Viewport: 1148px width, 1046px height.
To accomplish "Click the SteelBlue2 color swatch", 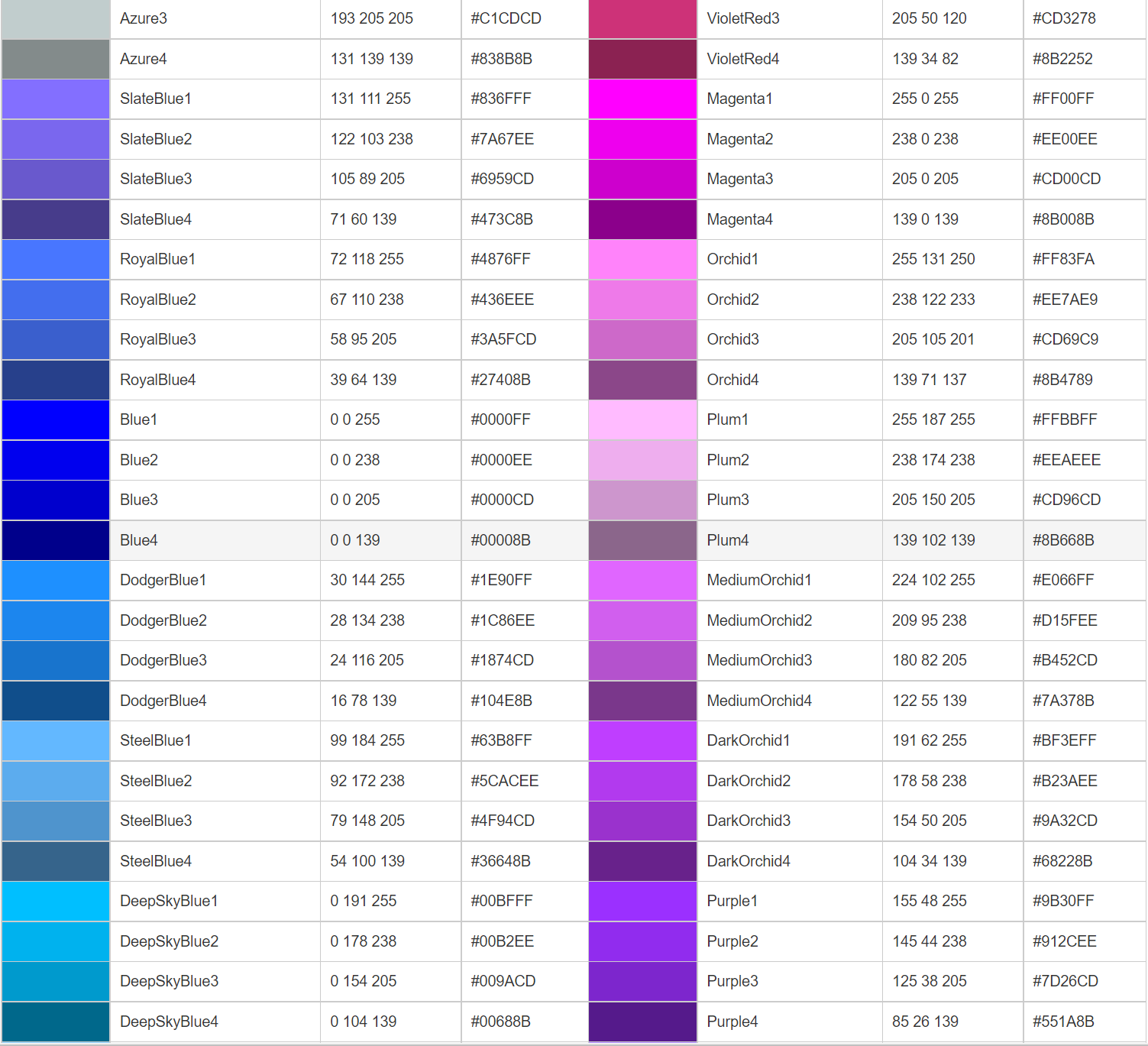I will click(x=55, y=781).
